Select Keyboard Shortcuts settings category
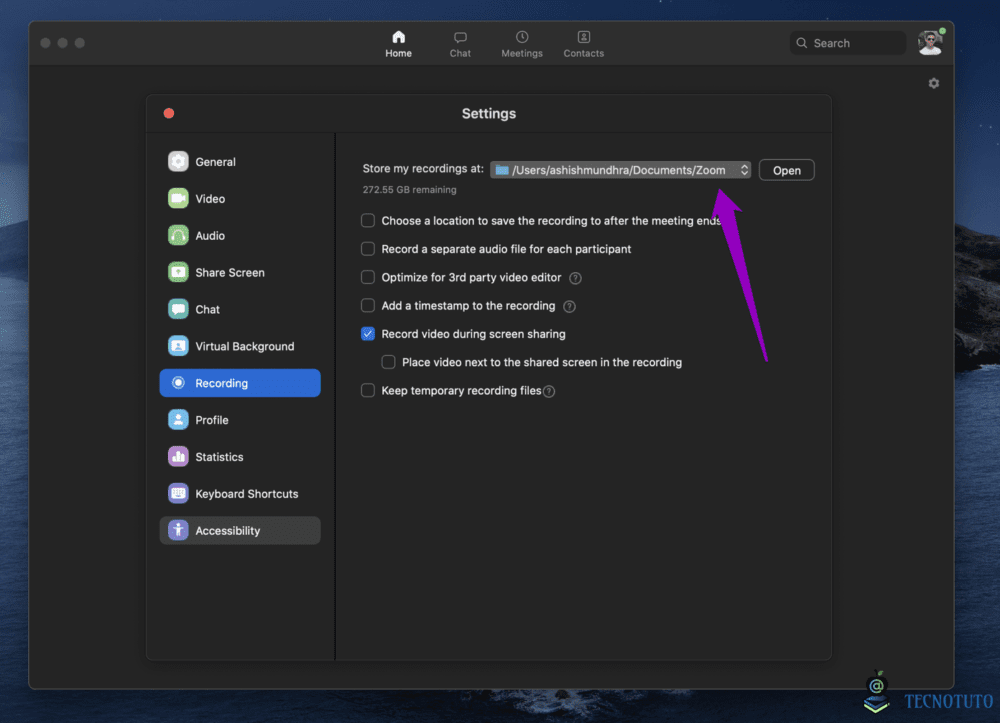Viewport: 1000px width, 723px height. pyautogui.click(x=240, y=493)
